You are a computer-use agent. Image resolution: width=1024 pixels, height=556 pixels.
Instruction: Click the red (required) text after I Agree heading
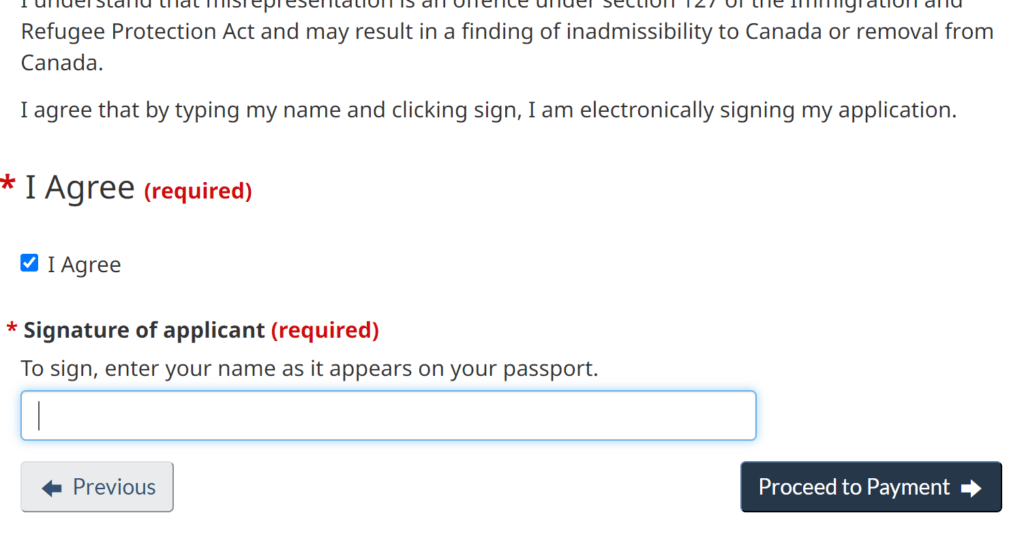198,191
